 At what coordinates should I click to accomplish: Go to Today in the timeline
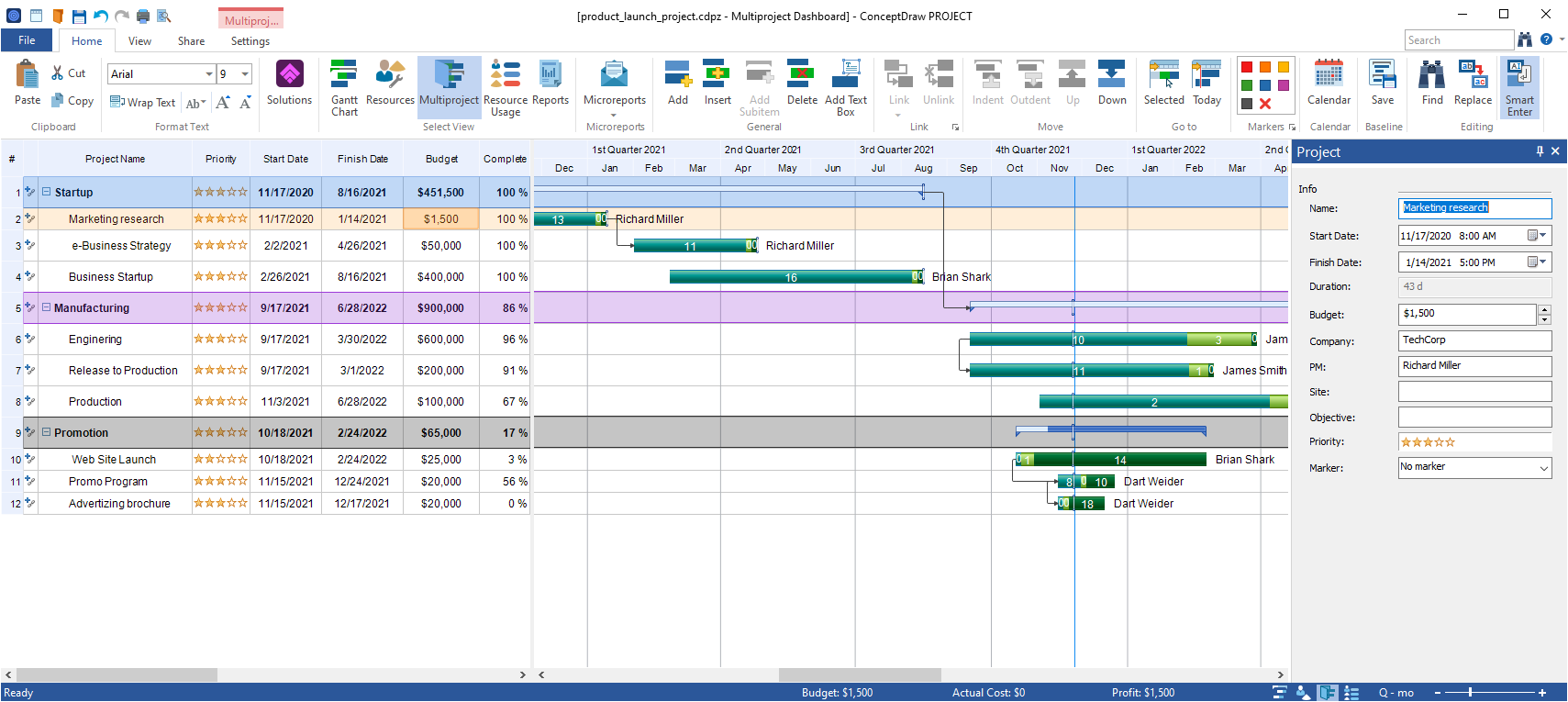[x=1207, y=83]
